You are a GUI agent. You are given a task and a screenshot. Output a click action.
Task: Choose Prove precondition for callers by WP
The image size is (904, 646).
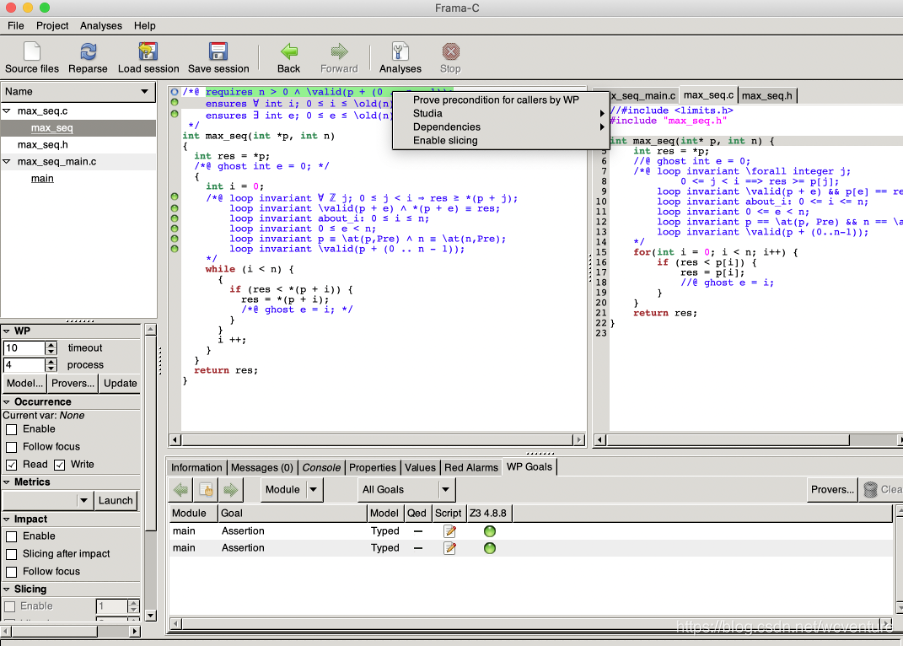(496, 100)
